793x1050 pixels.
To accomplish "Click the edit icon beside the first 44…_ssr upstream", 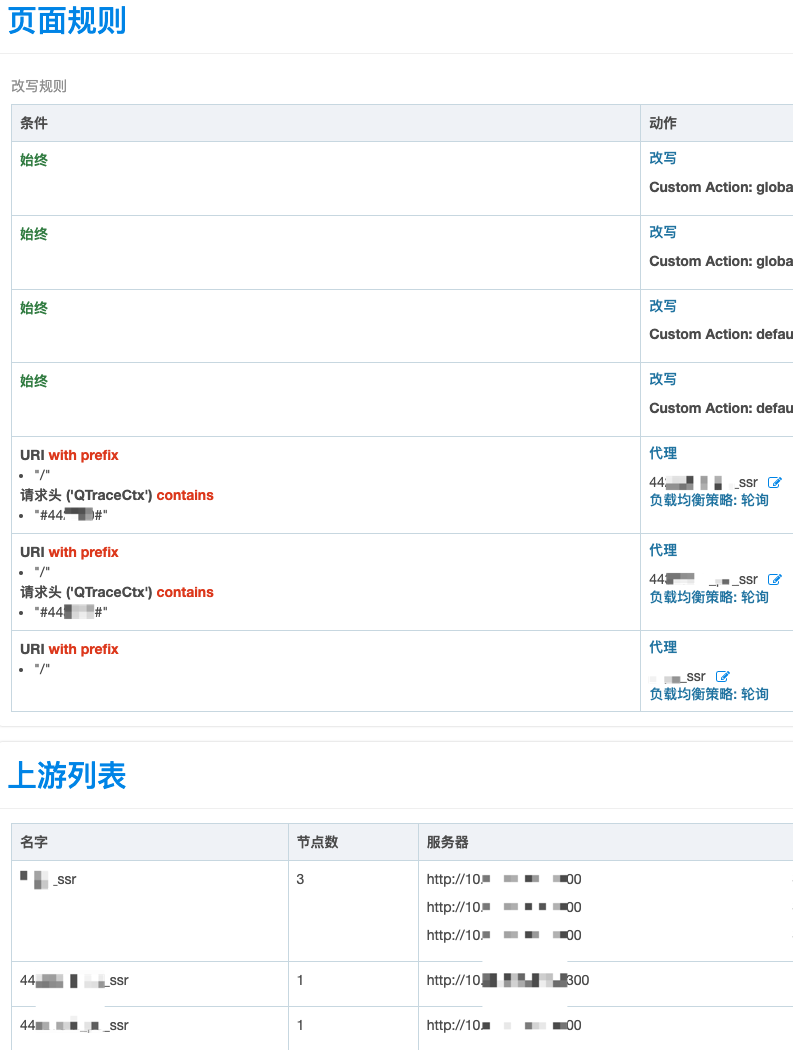I will [x=775, y=482].
